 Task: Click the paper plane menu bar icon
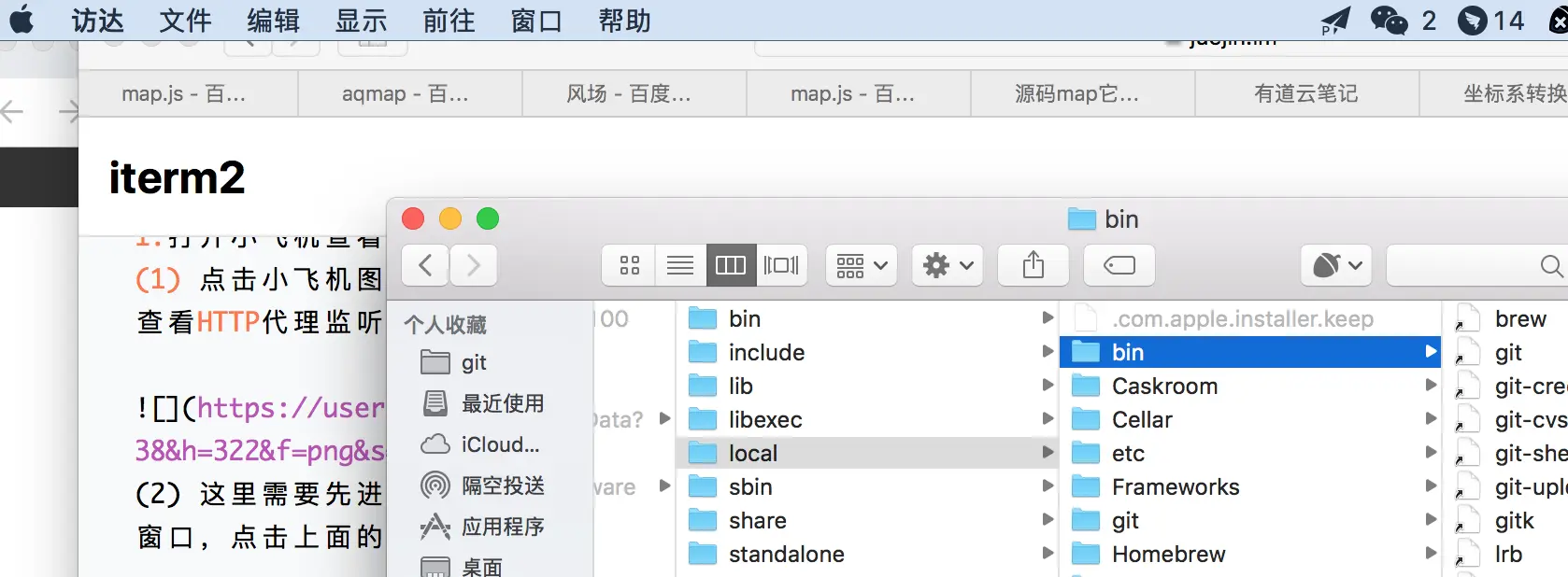pos(1335,21)
